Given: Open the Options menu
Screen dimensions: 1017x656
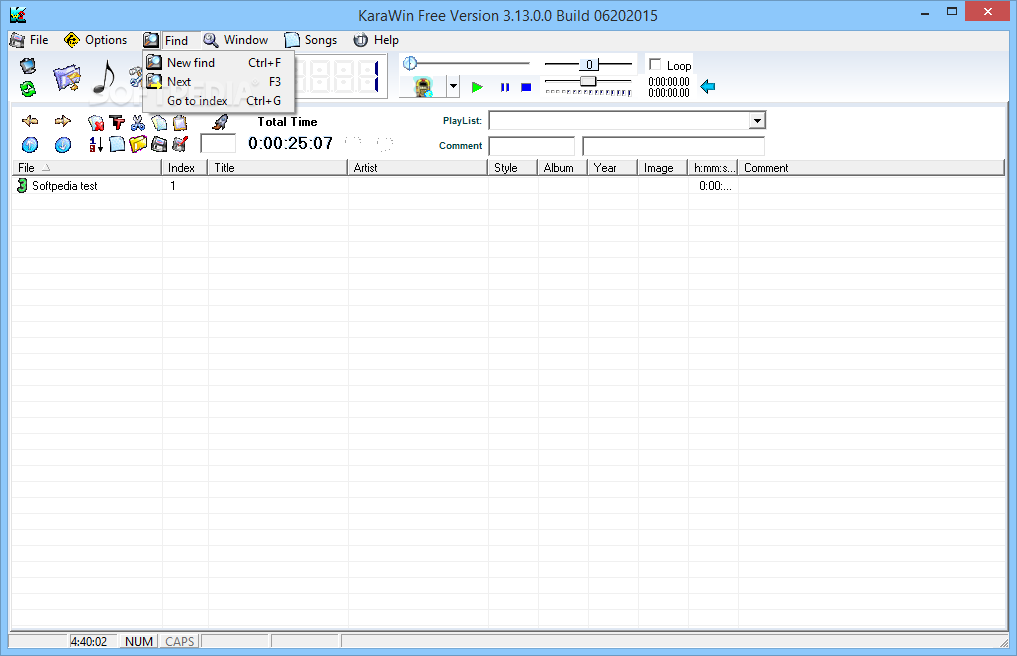Looking at the screenshot, I should 96,40.
